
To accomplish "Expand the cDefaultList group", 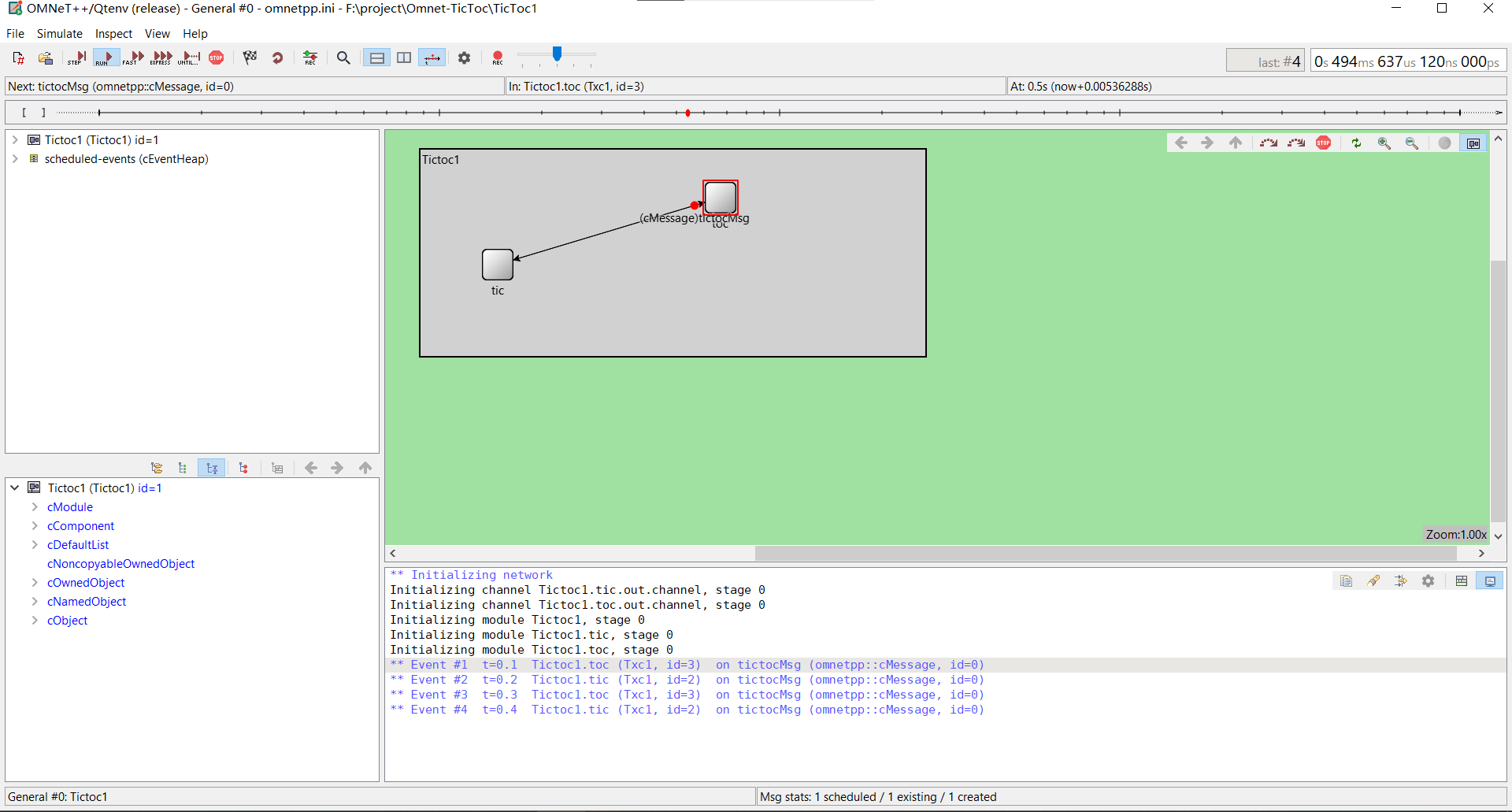I will (35, 545).
